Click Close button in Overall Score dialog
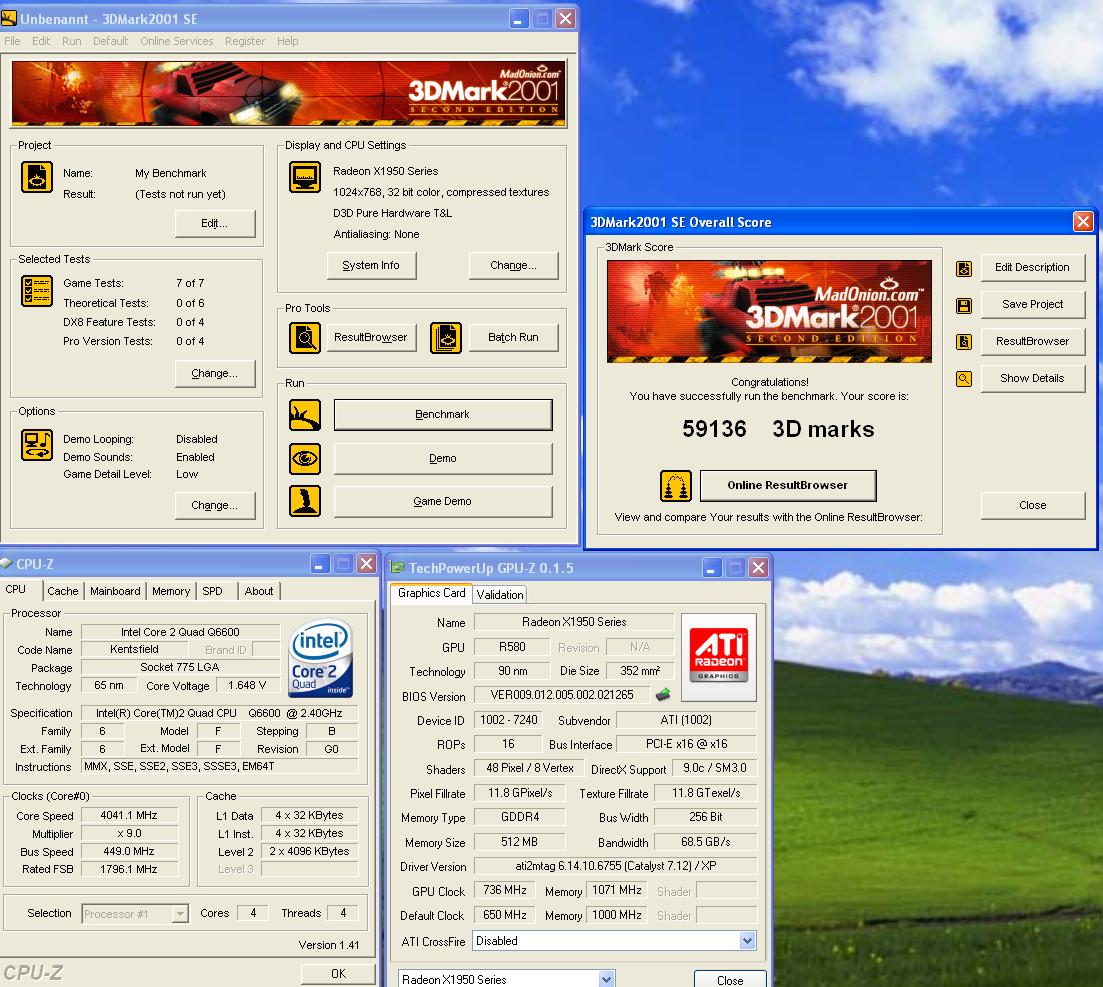The width and height of the screenshot is (1103, 987). click(x=1033, y=505)
